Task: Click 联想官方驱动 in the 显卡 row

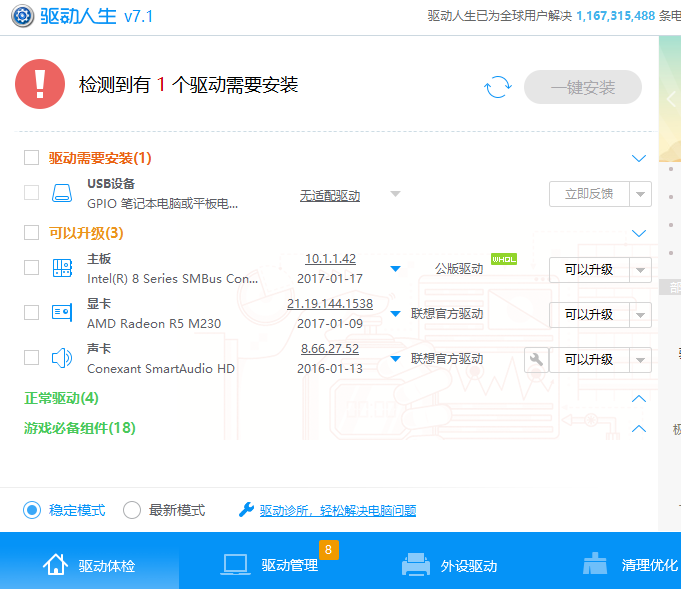Action: point(447,314)
